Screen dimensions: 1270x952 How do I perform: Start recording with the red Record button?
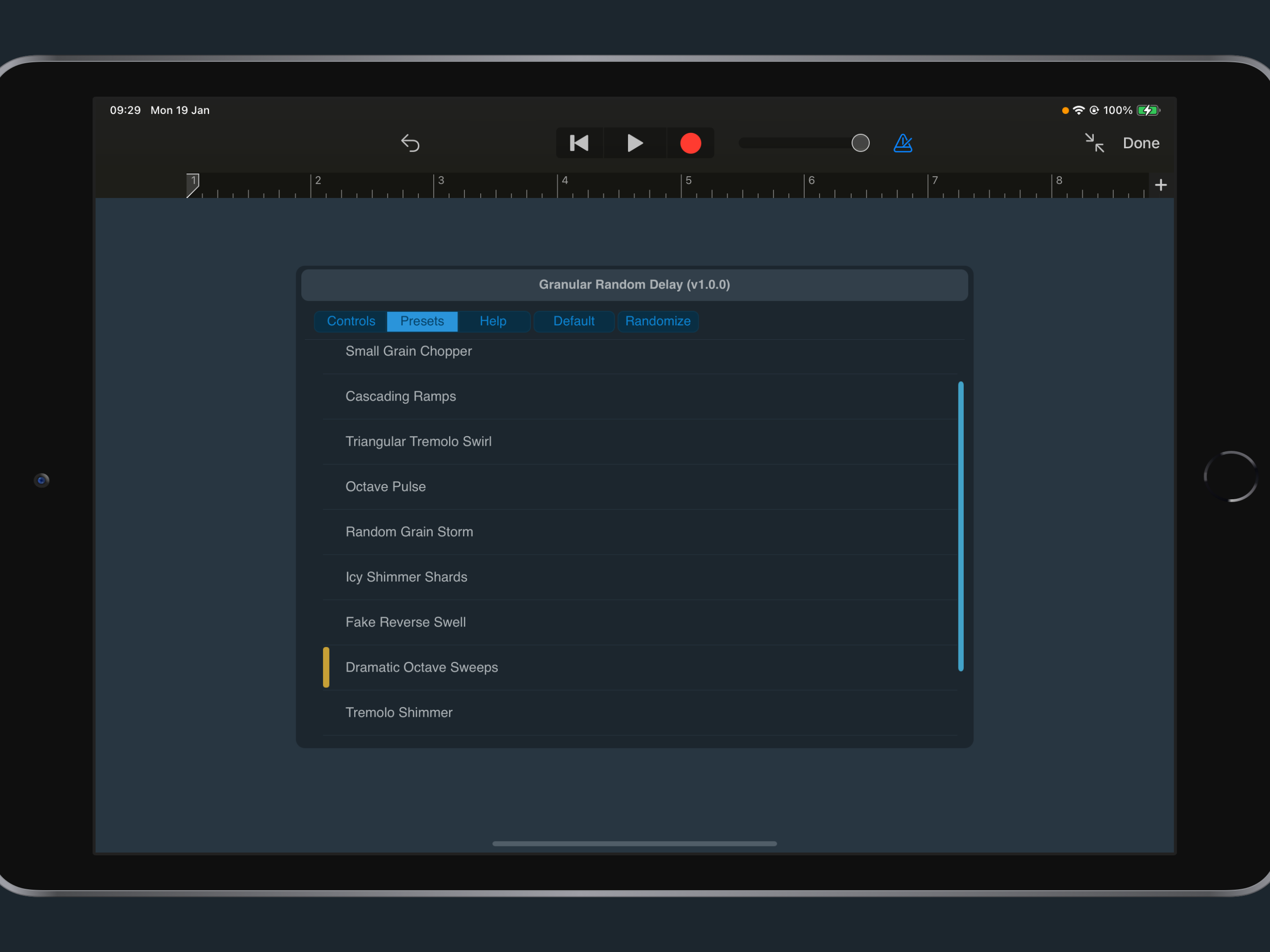pos(691,143)
